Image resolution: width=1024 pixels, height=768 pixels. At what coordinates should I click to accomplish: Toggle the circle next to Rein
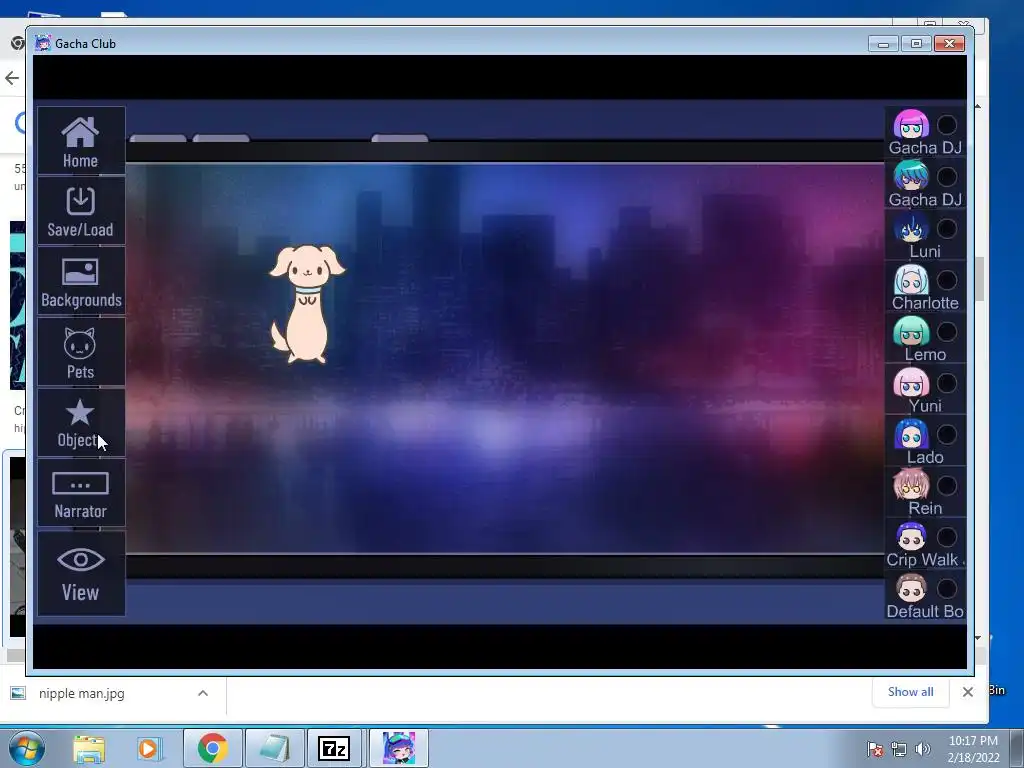coord(947,486)
